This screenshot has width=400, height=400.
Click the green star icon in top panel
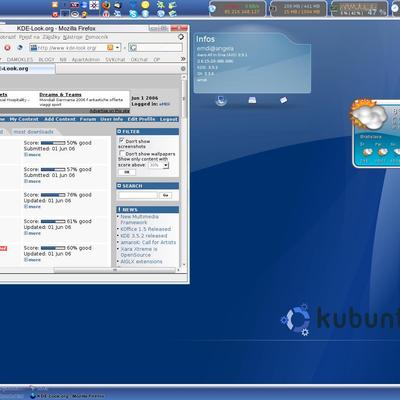pyautogui.click(x=161, y=5)
